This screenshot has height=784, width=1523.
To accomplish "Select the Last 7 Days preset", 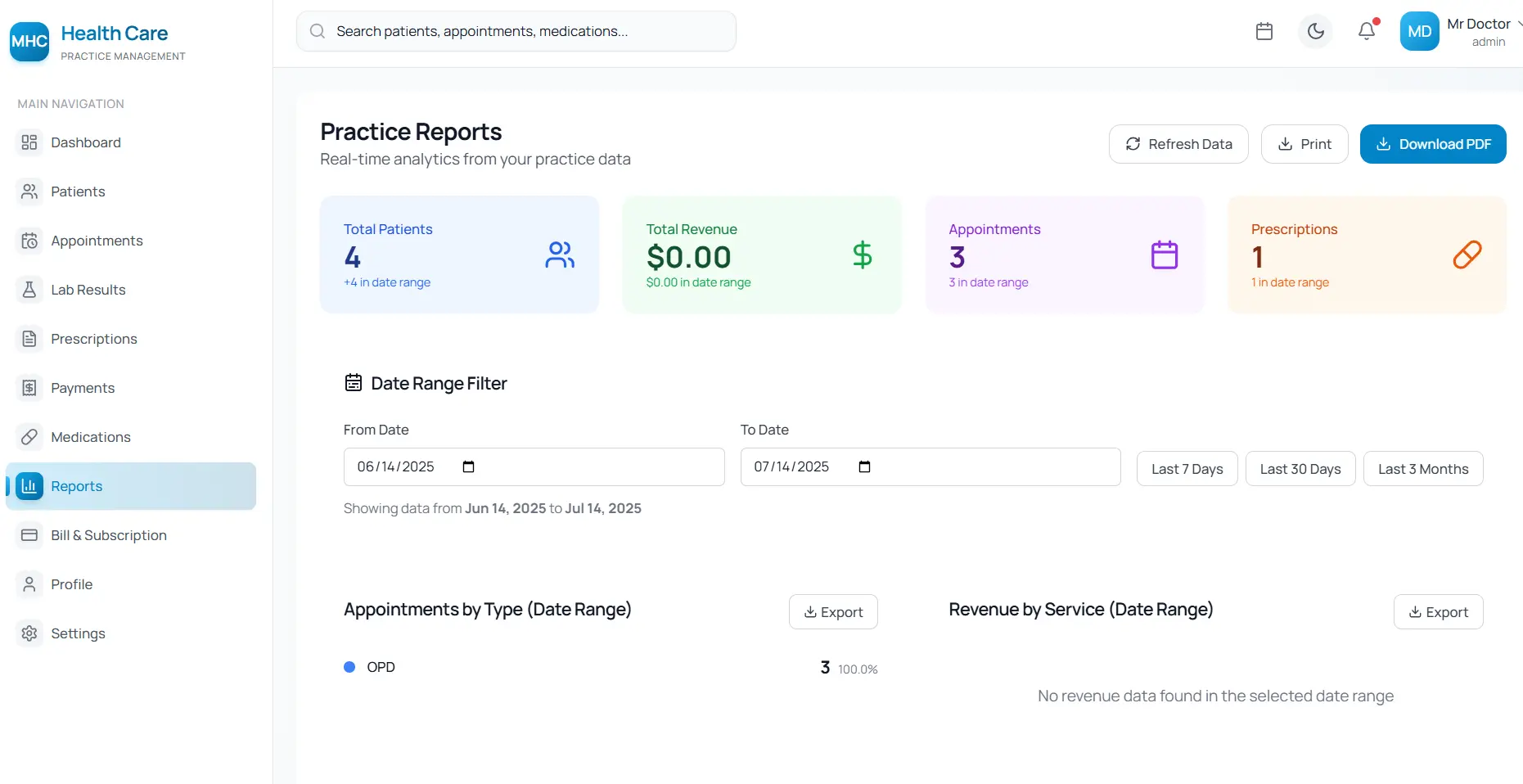I will tap(1187, 469).
